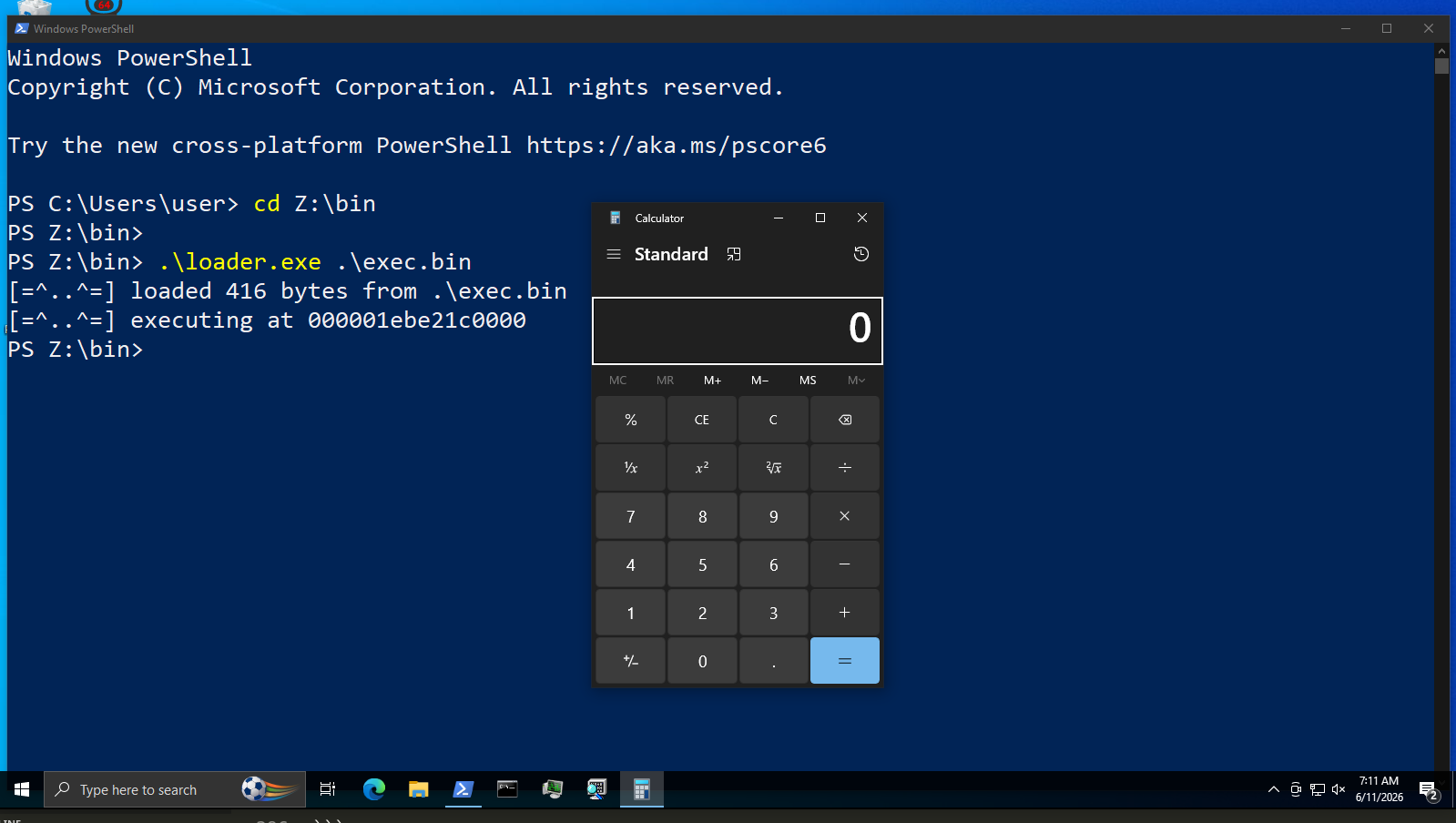The image size is (1456, 823).
Task: Open the notification center icon
Action: tap(1429, 790)
